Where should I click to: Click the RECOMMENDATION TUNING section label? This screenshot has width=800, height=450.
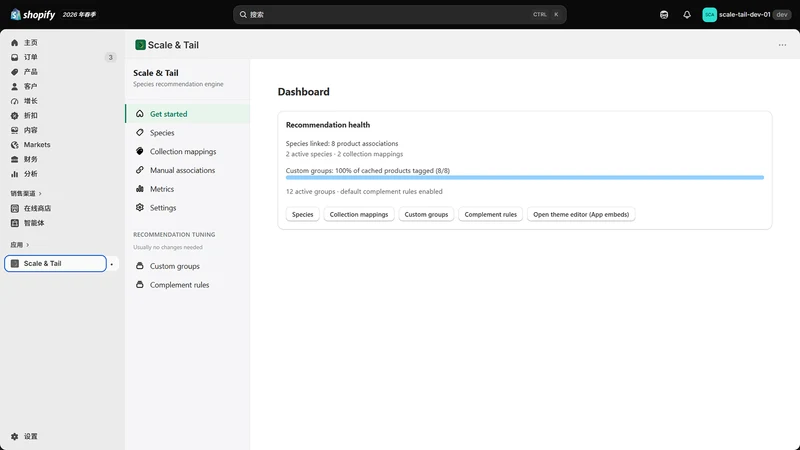[174, 235]
